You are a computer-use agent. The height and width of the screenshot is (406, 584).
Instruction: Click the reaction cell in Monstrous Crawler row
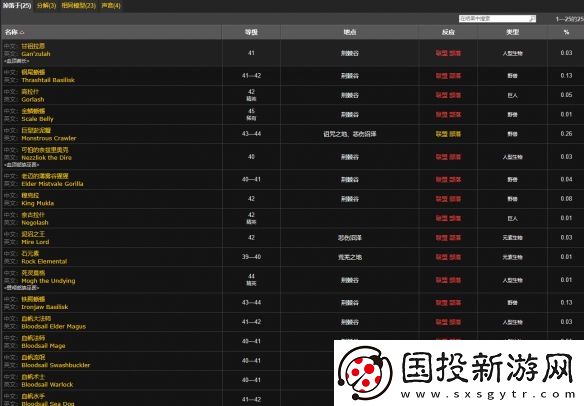448,134
